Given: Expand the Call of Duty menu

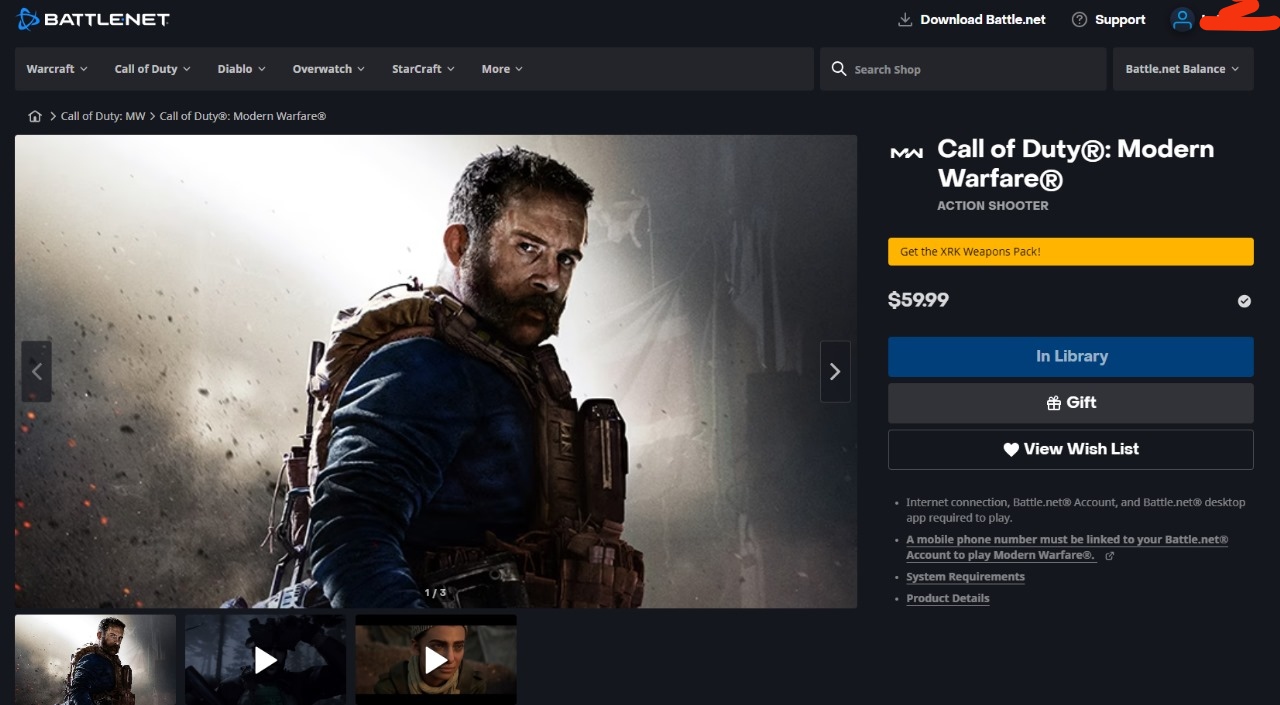Looking at the screenshot, I should pyautogui.click(x=152, y=69).
